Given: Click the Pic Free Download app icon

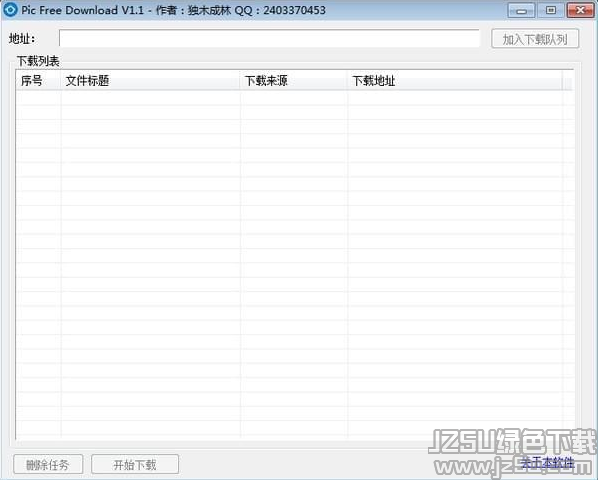Looking at the screenshot, I should click(10, 10).
